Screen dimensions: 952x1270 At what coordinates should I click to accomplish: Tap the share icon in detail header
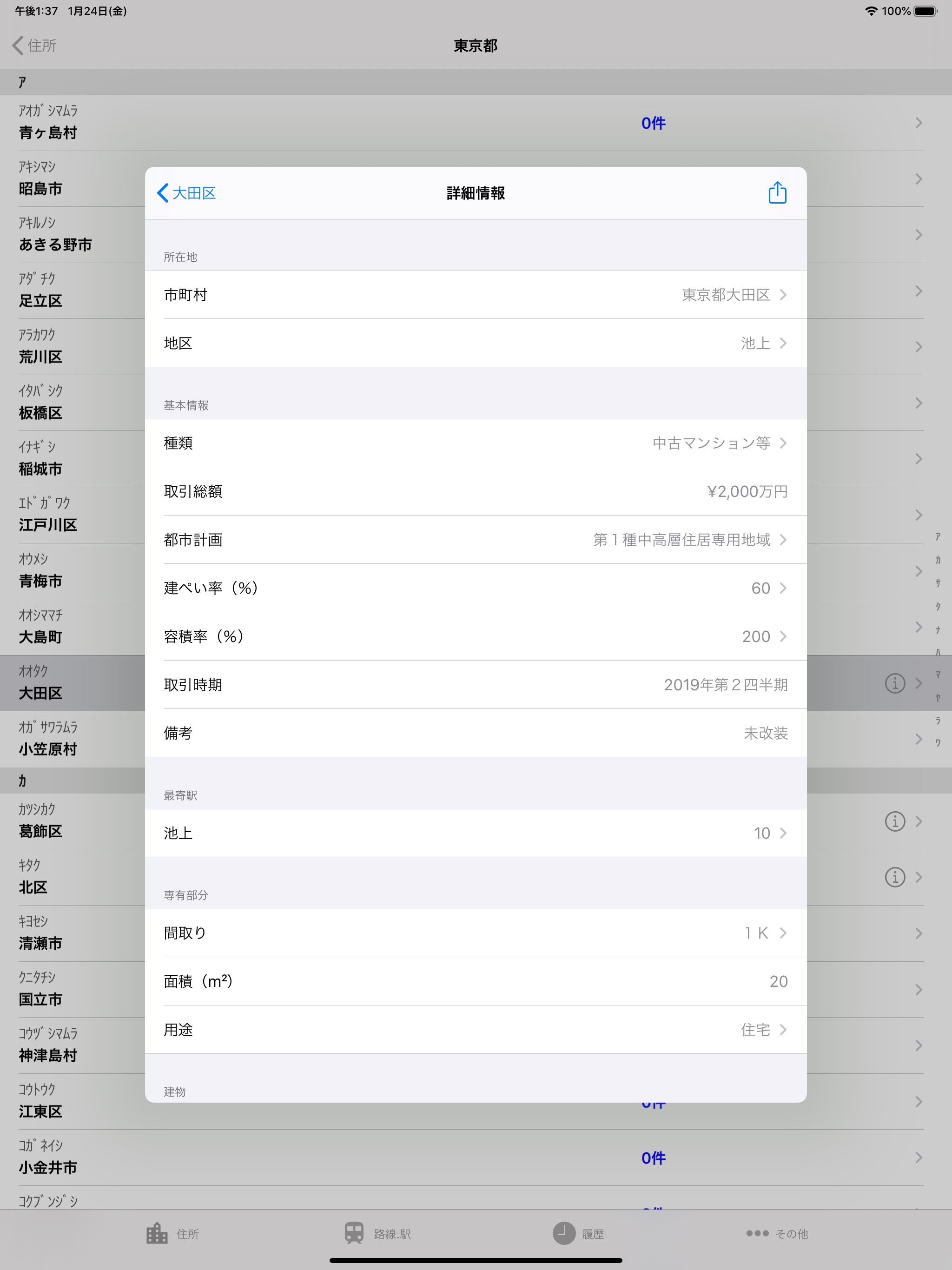click(777, 193)
